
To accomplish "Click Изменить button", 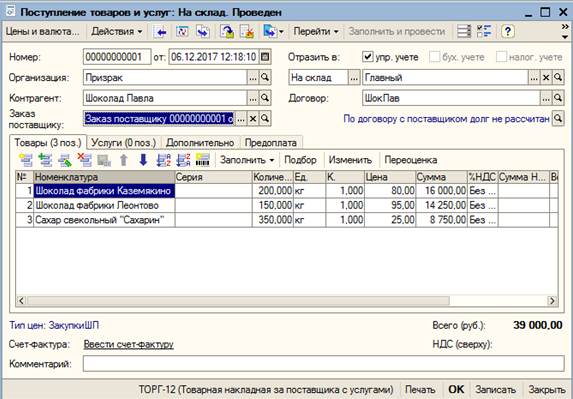I will (350, 160).
